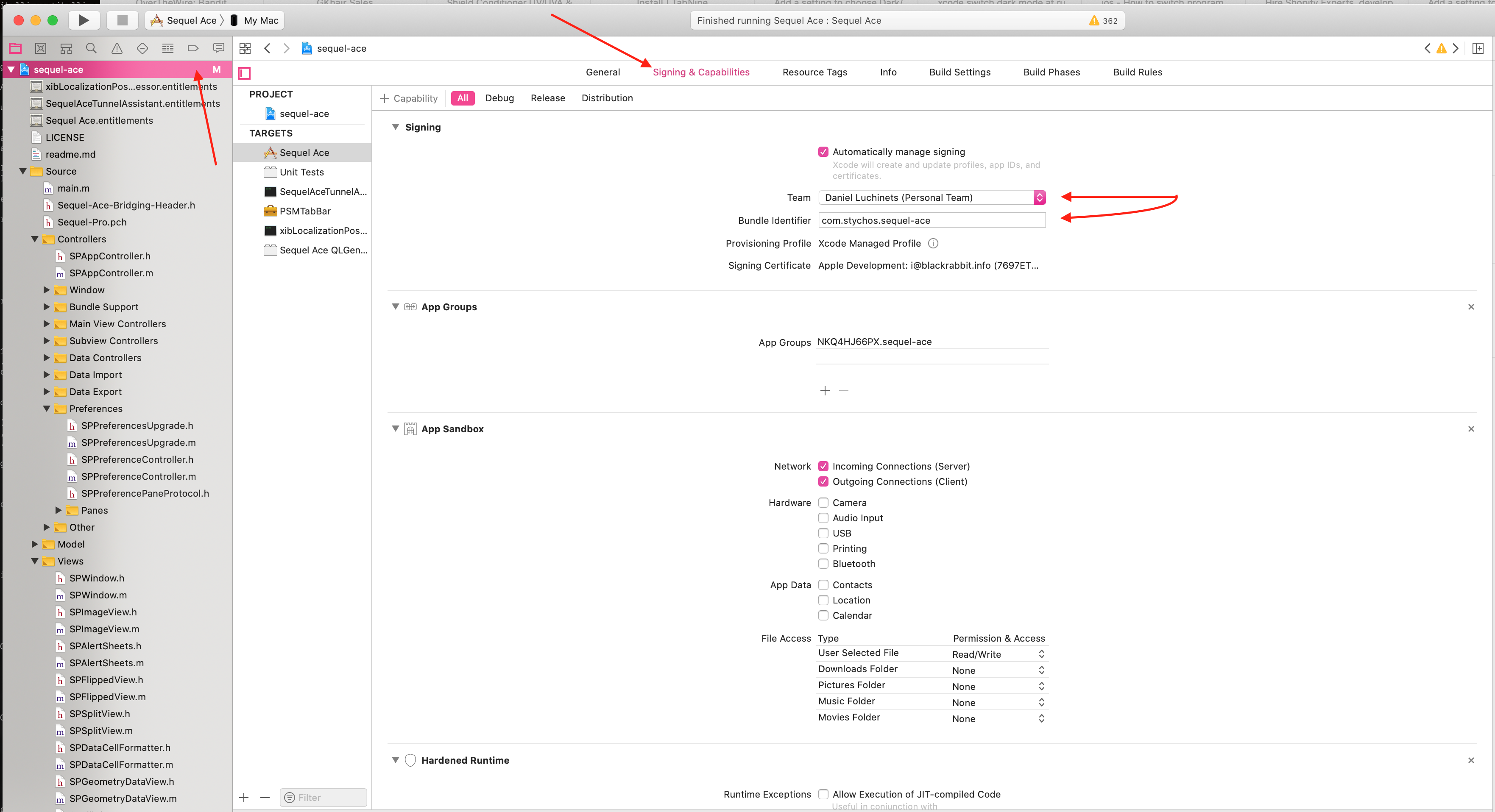Screen dimensions: 1495x812
Task: Click the targets Filter field
Action: pos(323,798)
